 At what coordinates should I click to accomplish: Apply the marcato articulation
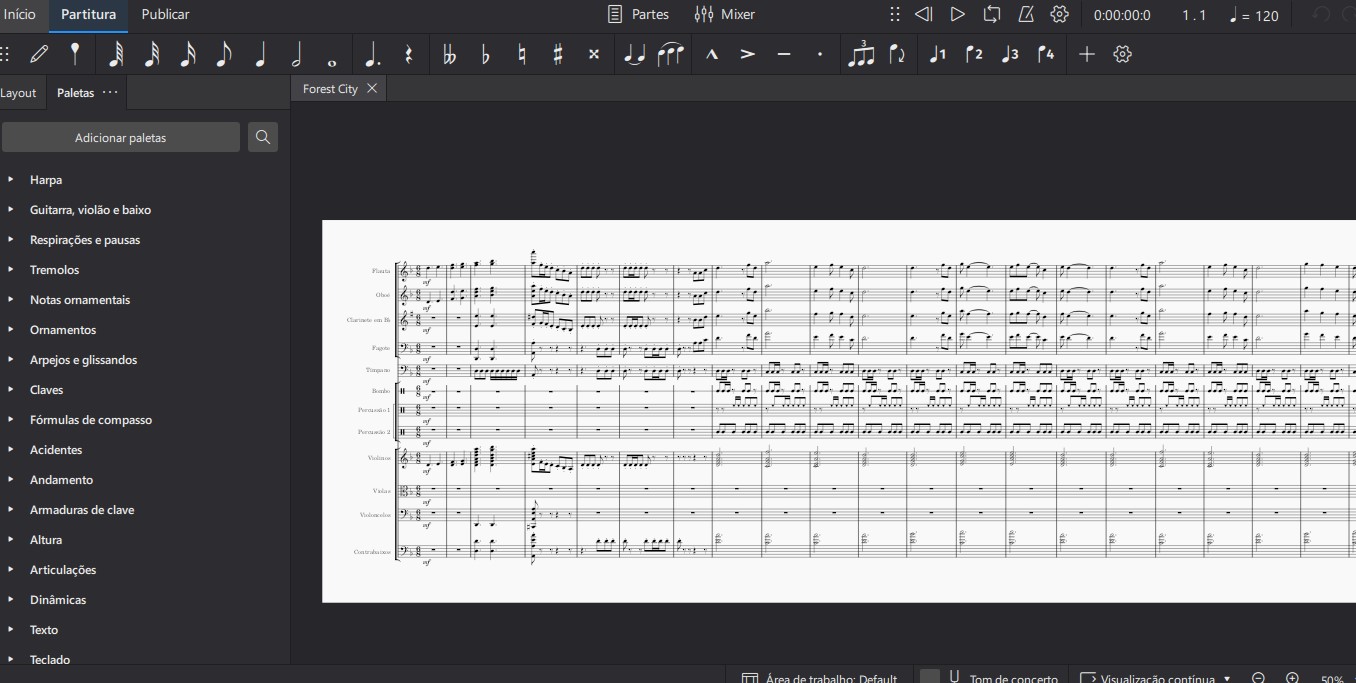click(711, 55)
